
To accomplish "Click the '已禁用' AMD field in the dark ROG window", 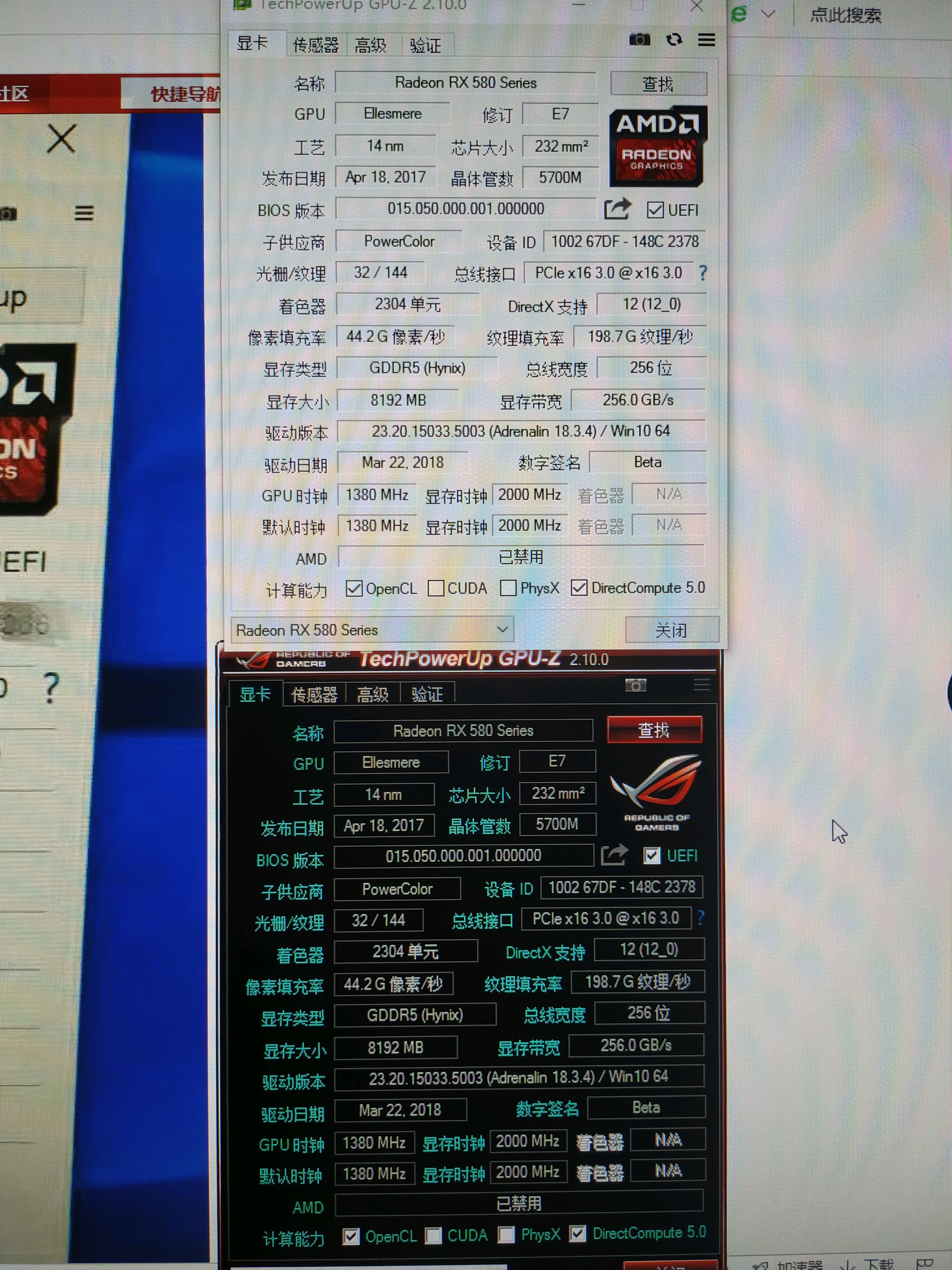I will click(519, 1202).
